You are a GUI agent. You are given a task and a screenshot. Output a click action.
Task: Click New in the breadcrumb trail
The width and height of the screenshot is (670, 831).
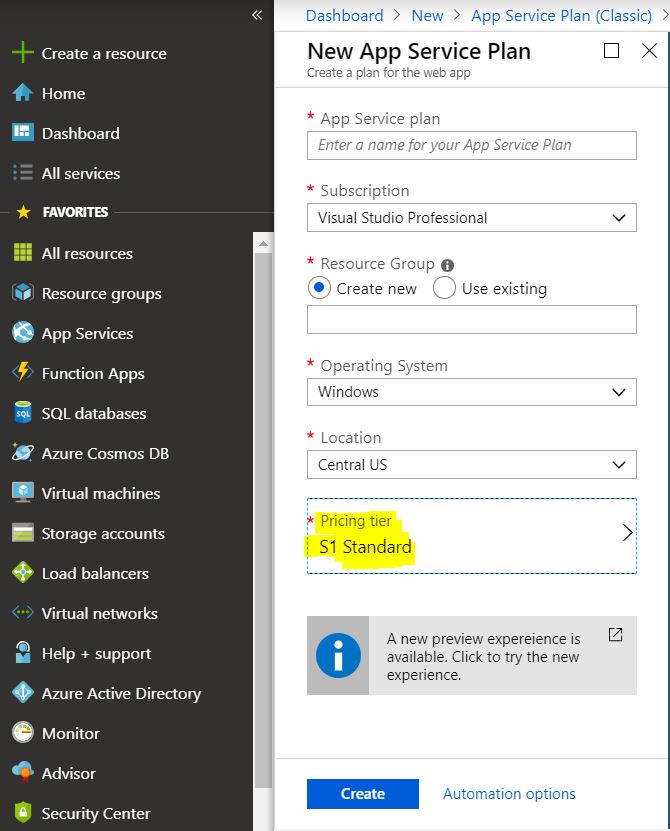point(427,15)
